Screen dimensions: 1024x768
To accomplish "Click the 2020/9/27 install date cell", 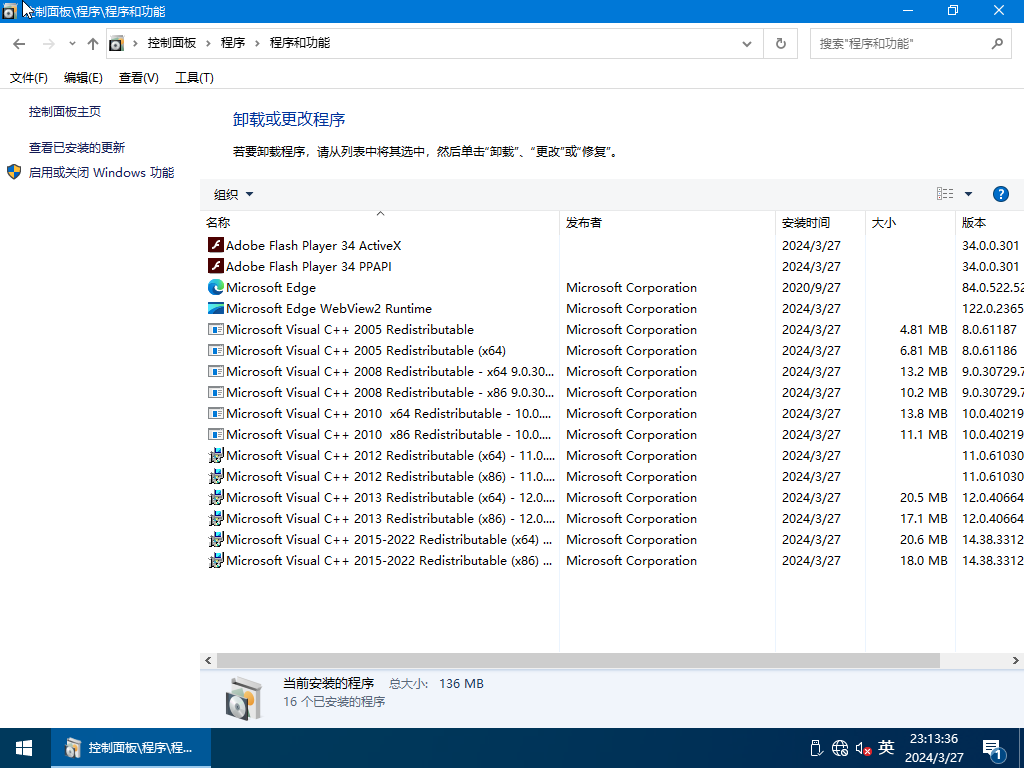I will [x=811, y=287].
